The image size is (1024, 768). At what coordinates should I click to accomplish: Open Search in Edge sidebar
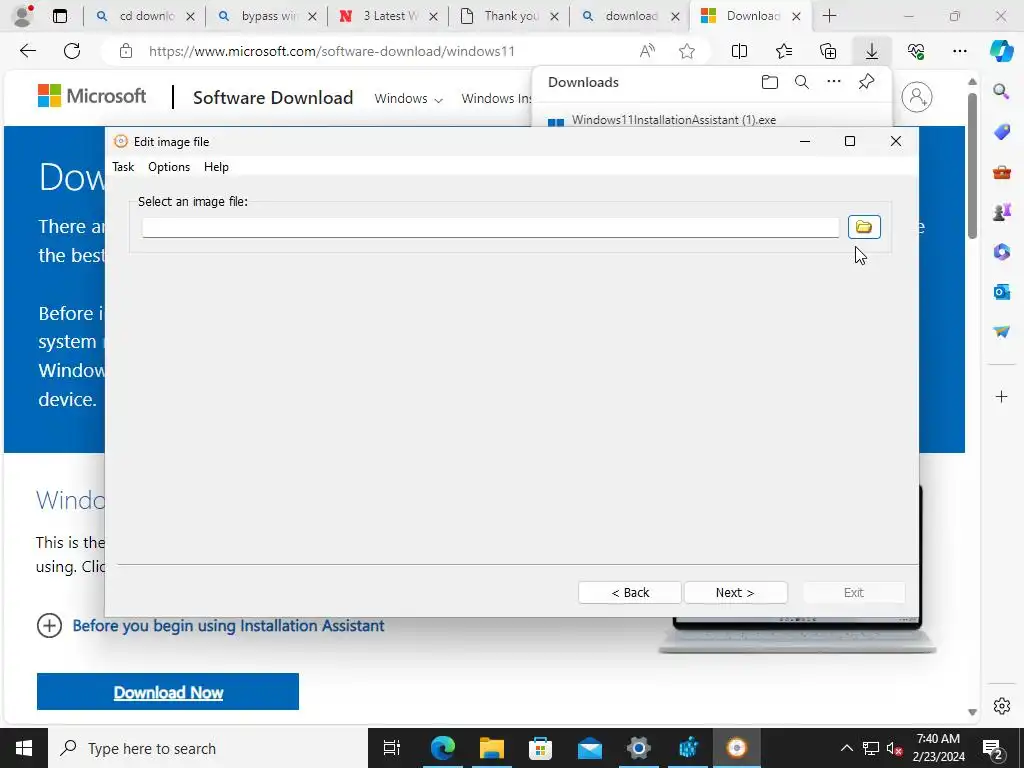point(1001,91)
